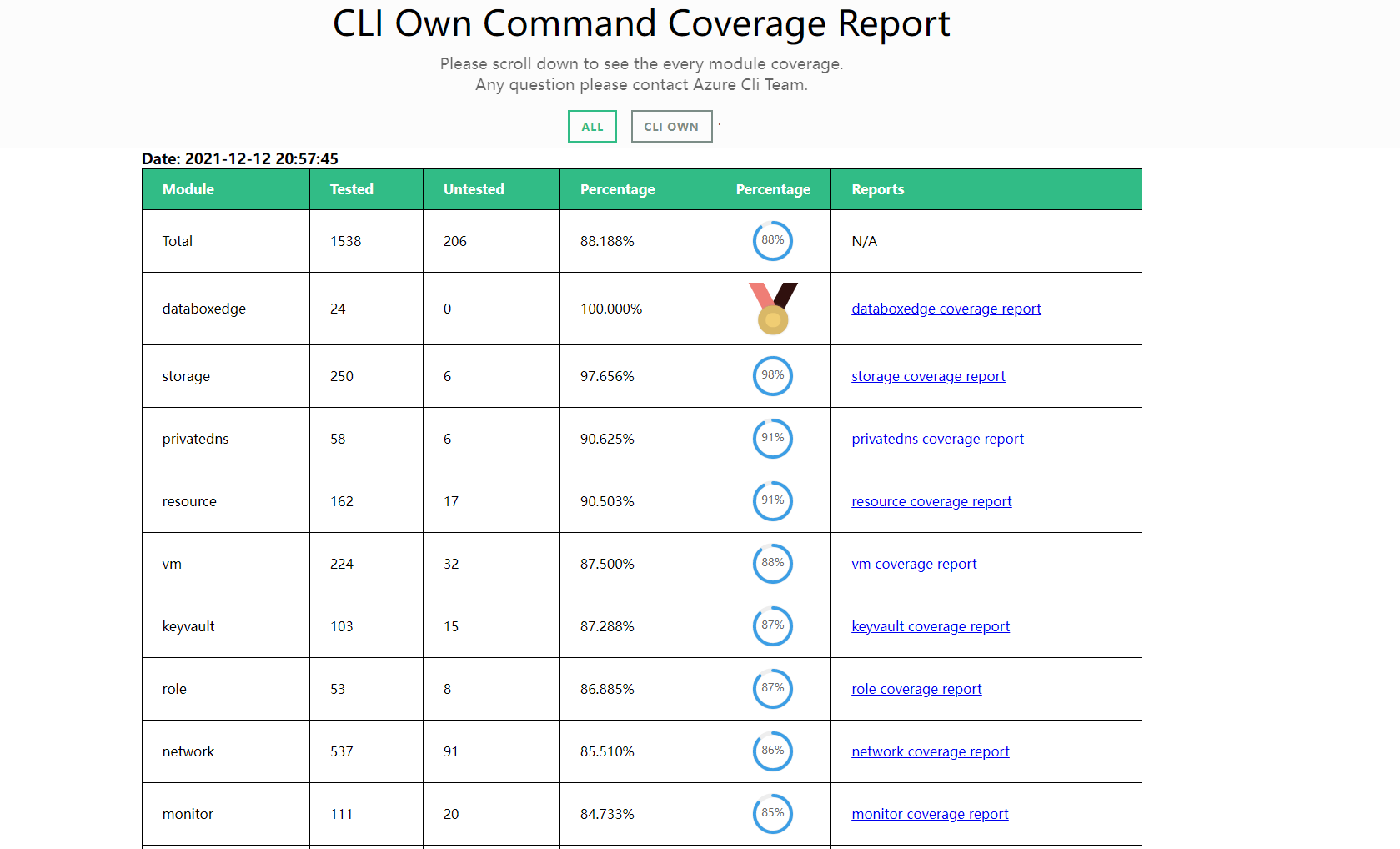Click the 86% progress circle for network
Image resolution: width=1400 pixels, height=849 pixels.
773,751
